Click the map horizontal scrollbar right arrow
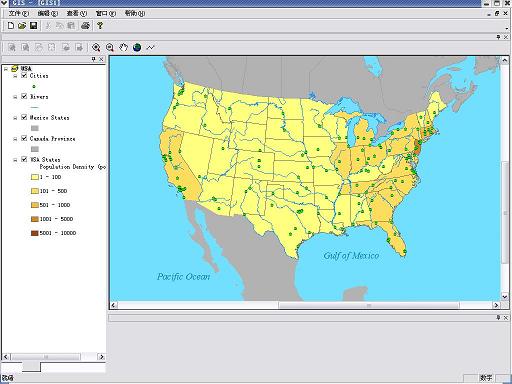The height and width of the screenshot is (384, 512). [496, 305]
